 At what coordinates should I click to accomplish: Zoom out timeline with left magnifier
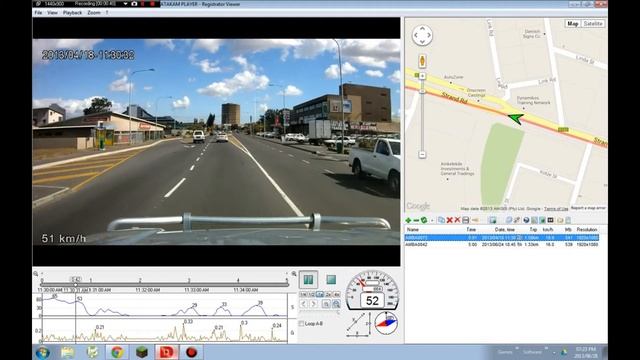[36, 274]
